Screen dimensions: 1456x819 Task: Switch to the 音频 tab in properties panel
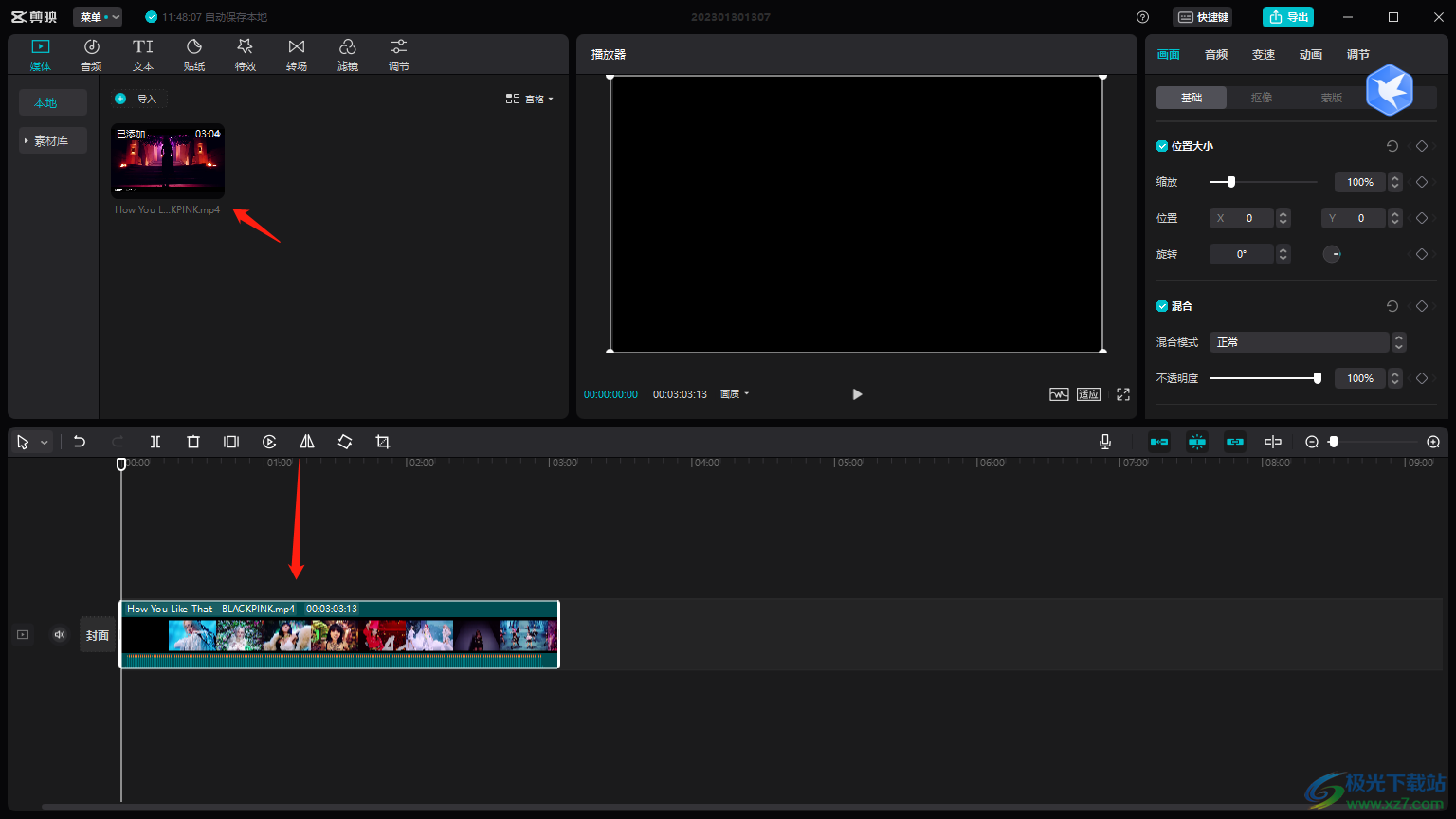pyautogui.click(x=1216, y=55)
